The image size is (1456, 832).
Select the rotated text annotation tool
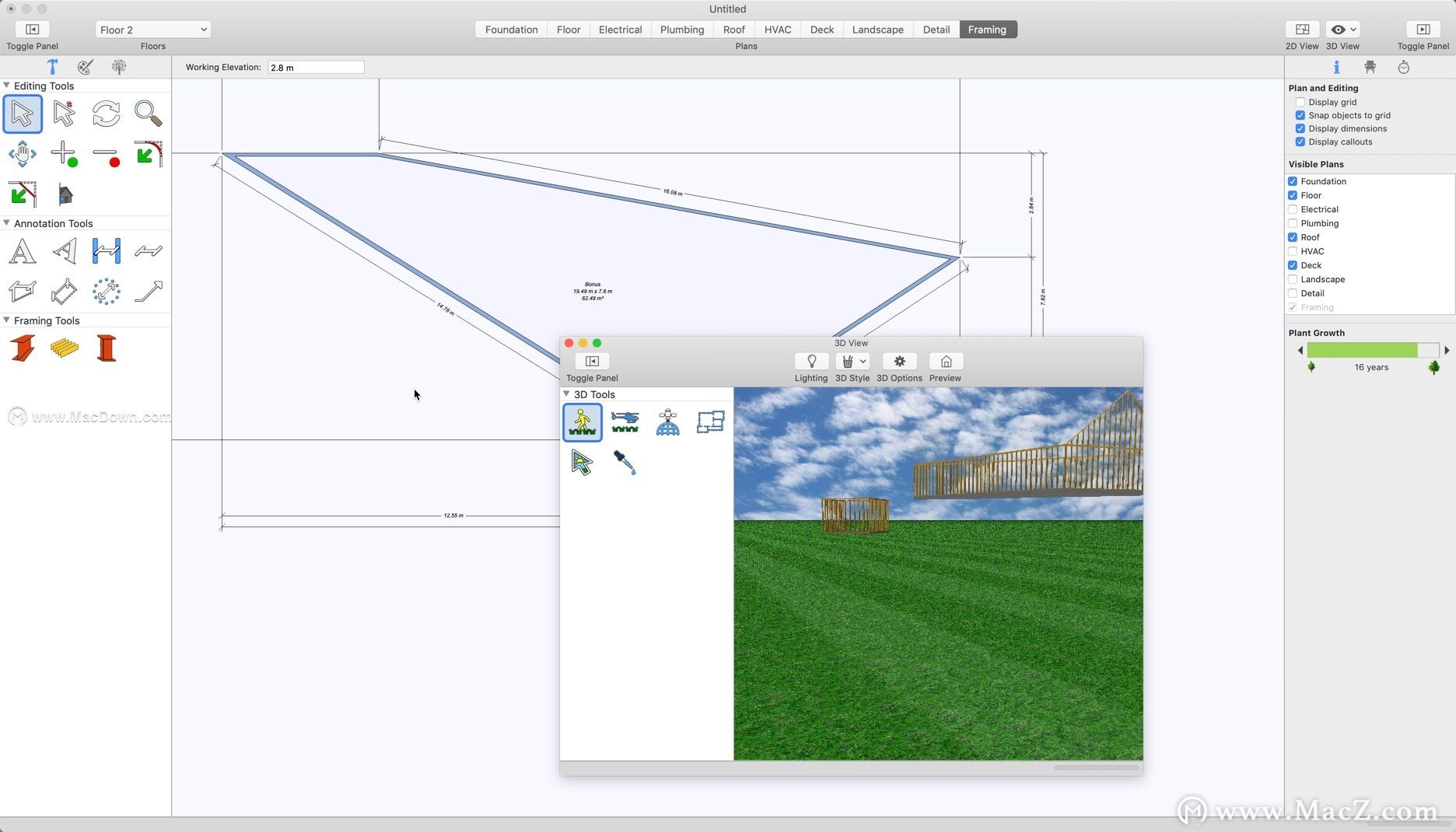click(64, 251)
